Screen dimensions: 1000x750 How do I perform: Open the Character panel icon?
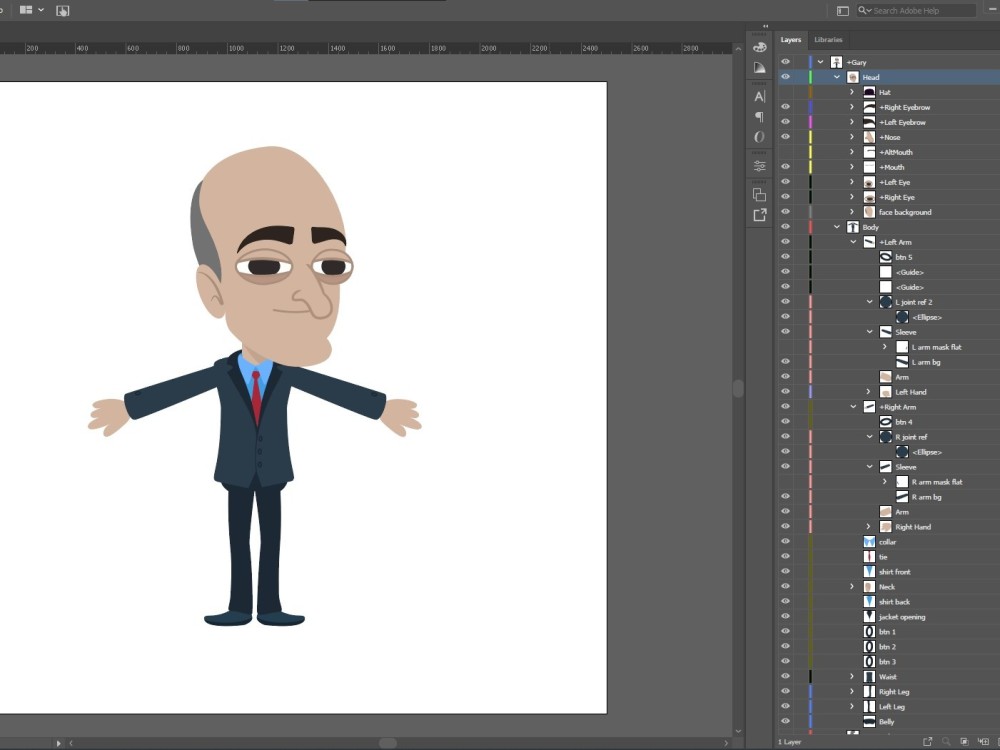(x=759, y=96)
